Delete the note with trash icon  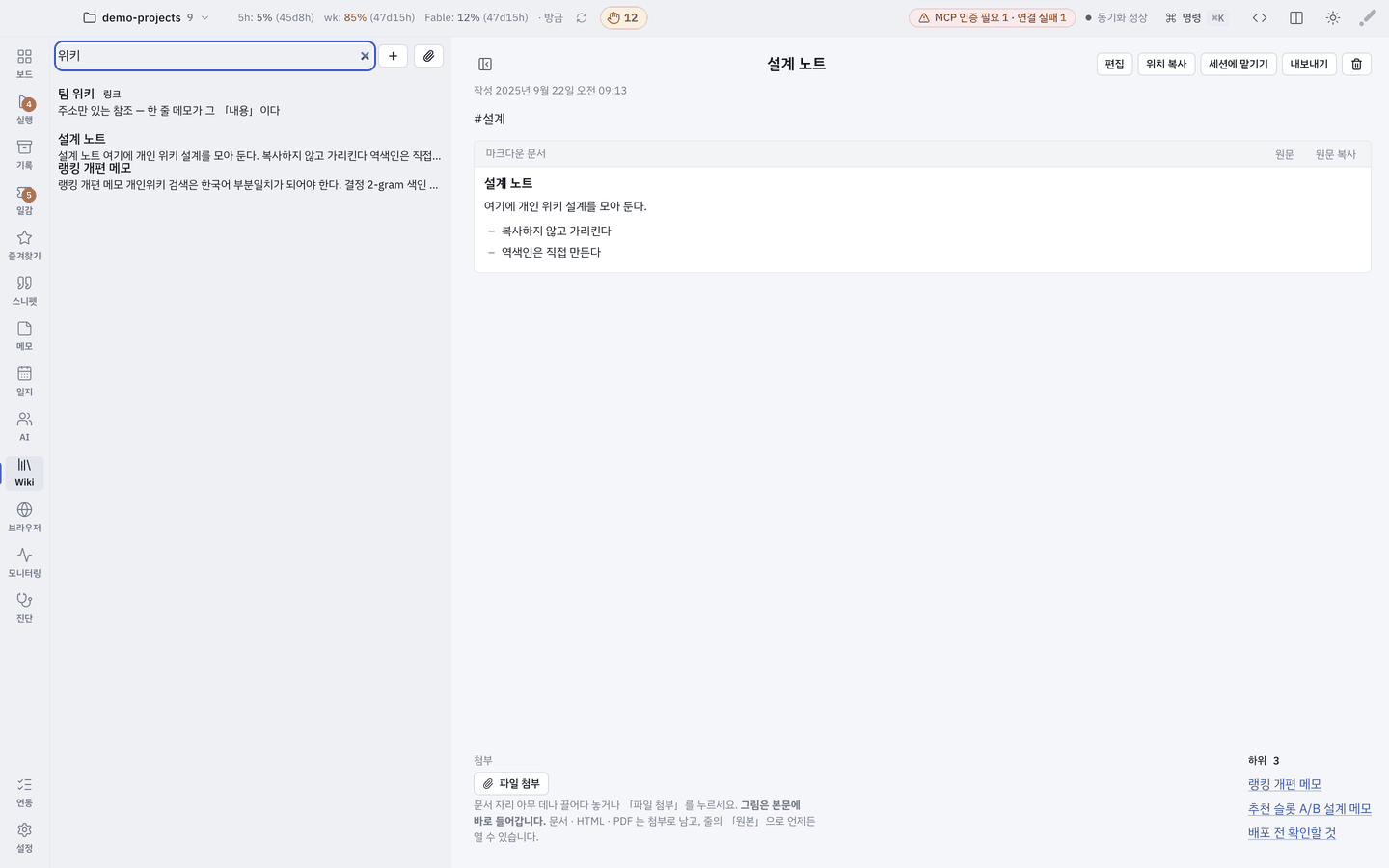pyautogui.click(x=1356, y=64)
